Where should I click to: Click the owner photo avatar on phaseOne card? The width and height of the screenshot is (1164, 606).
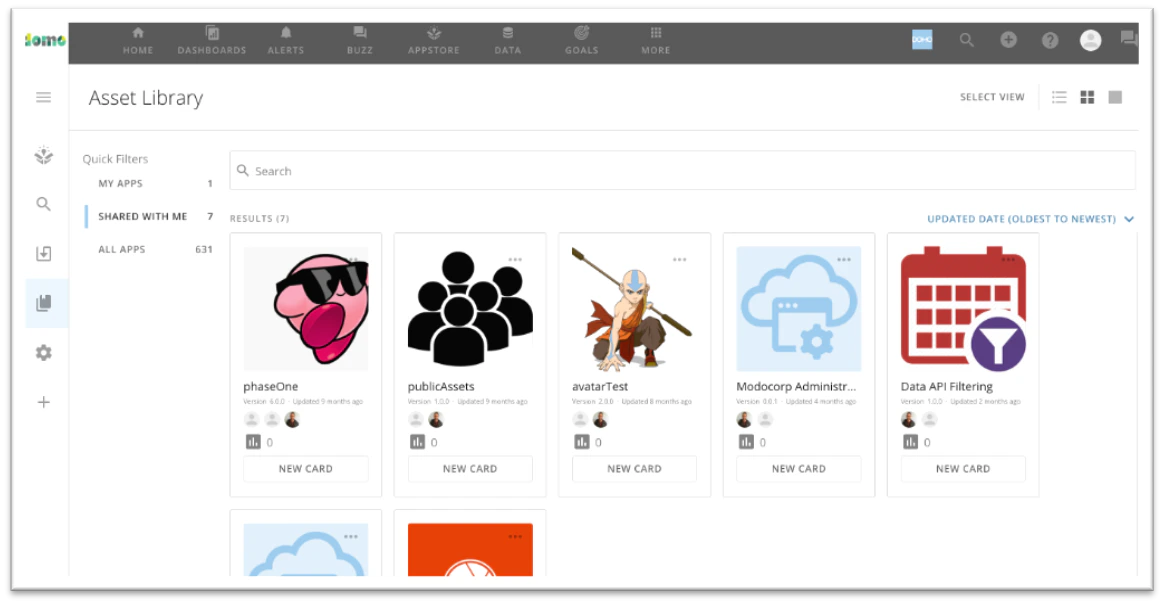[292, 420]
